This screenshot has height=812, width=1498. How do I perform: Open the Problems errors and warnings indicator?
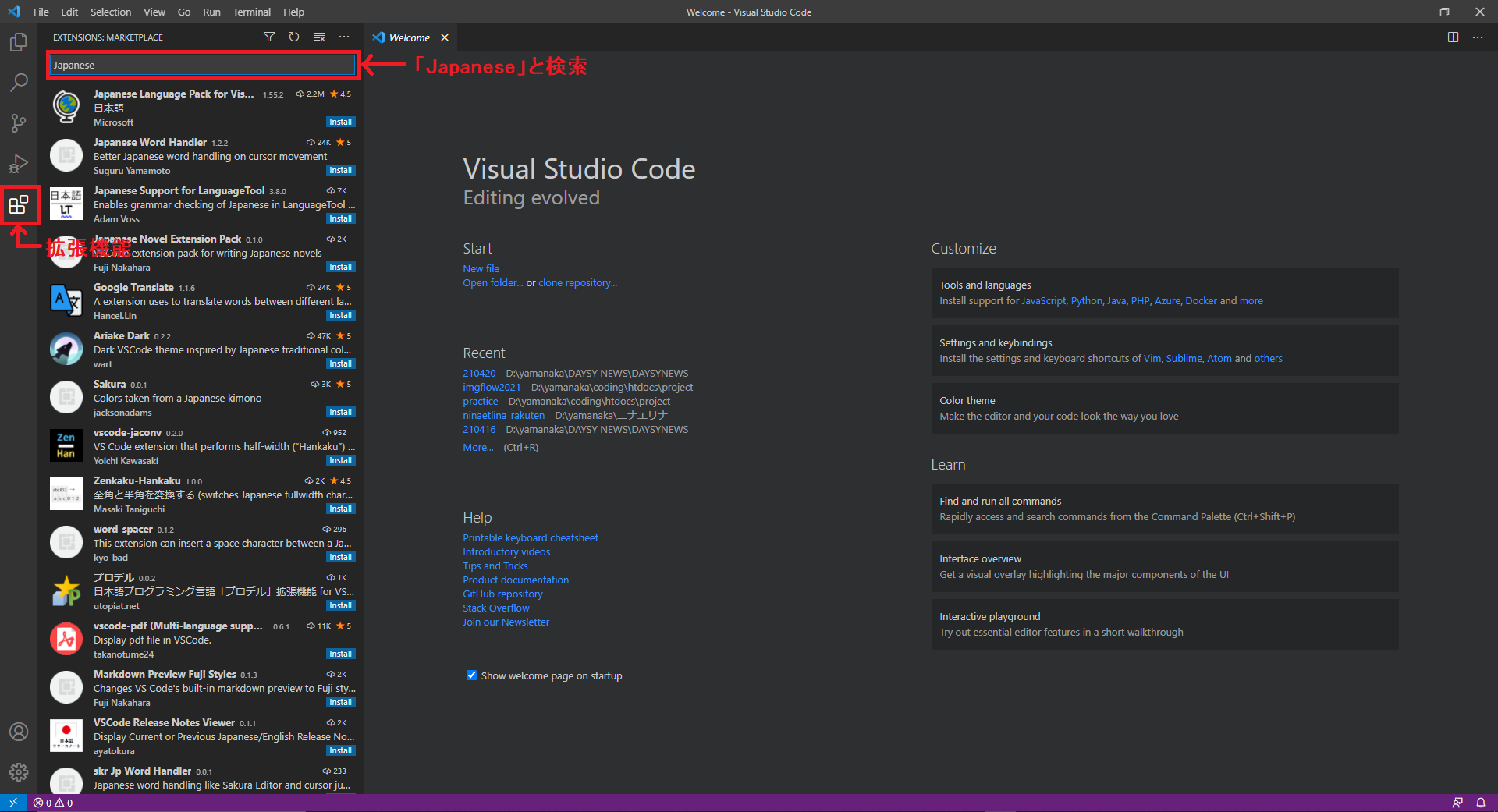53,803
